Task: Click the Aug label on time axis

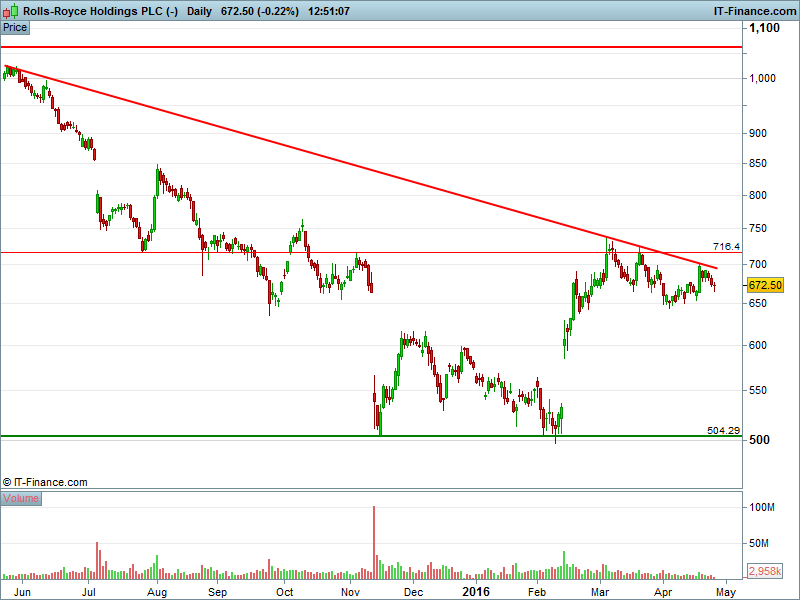Action: click(x=157, y=592)
